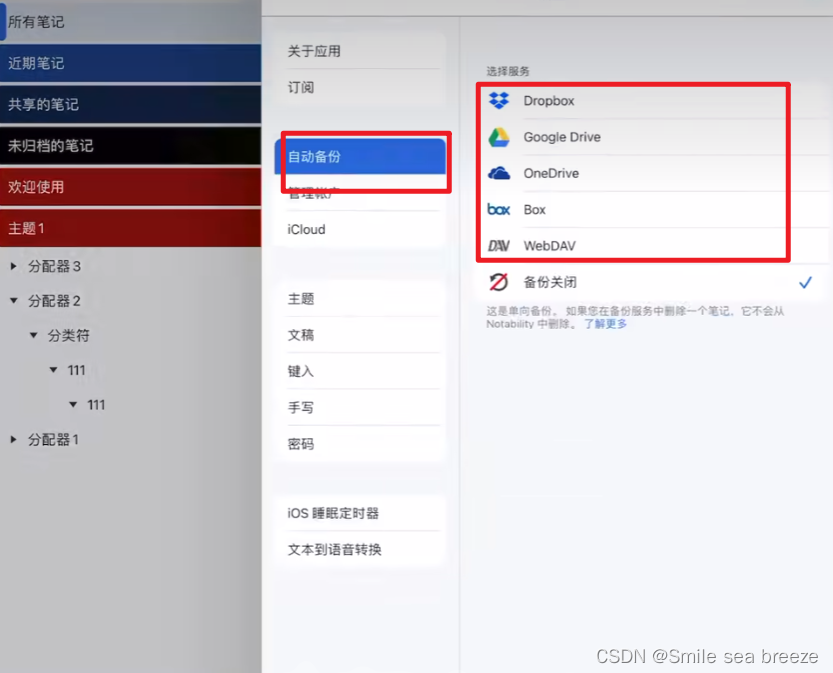Select 共享的笔记 in sidebar
Screen dimensions: 833x673
[x=131, y=104]
